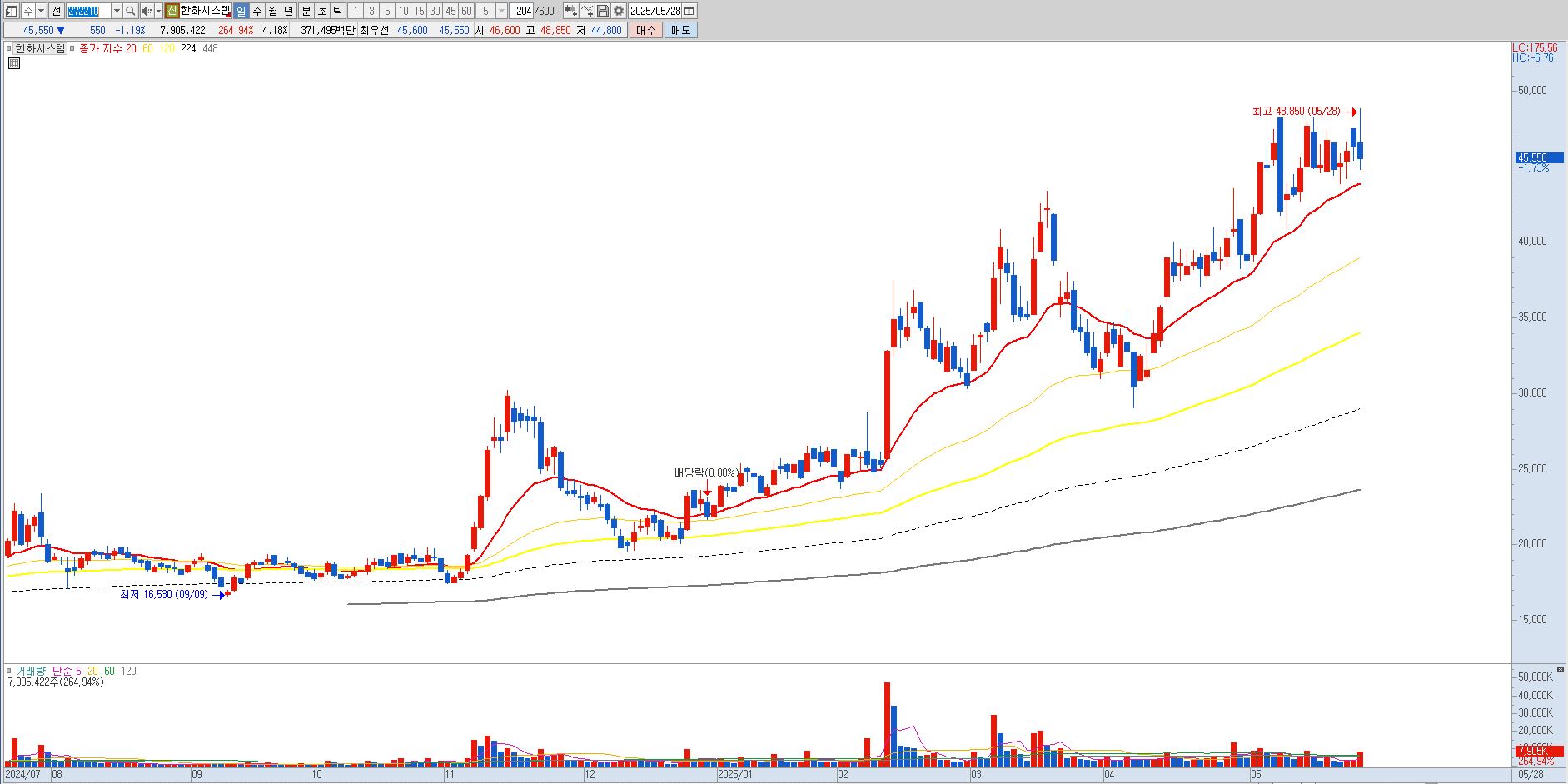Select tick (틱) chart period
The image size is (1568, 784).
337,11
